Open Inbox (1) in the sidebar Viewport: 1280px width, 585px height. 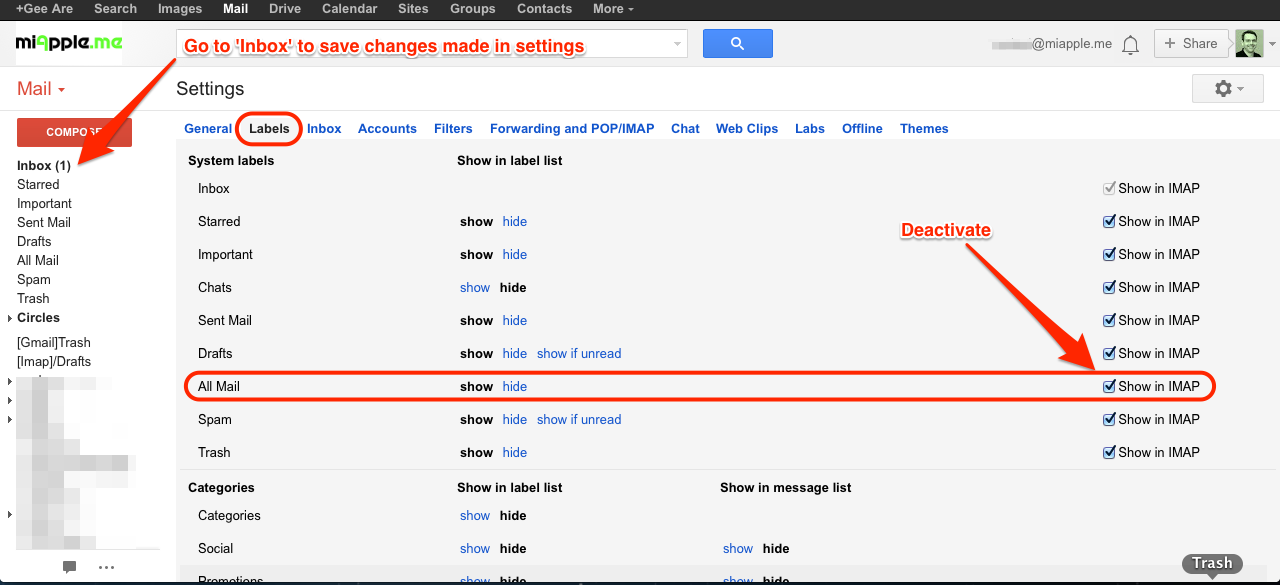point(43,166)
